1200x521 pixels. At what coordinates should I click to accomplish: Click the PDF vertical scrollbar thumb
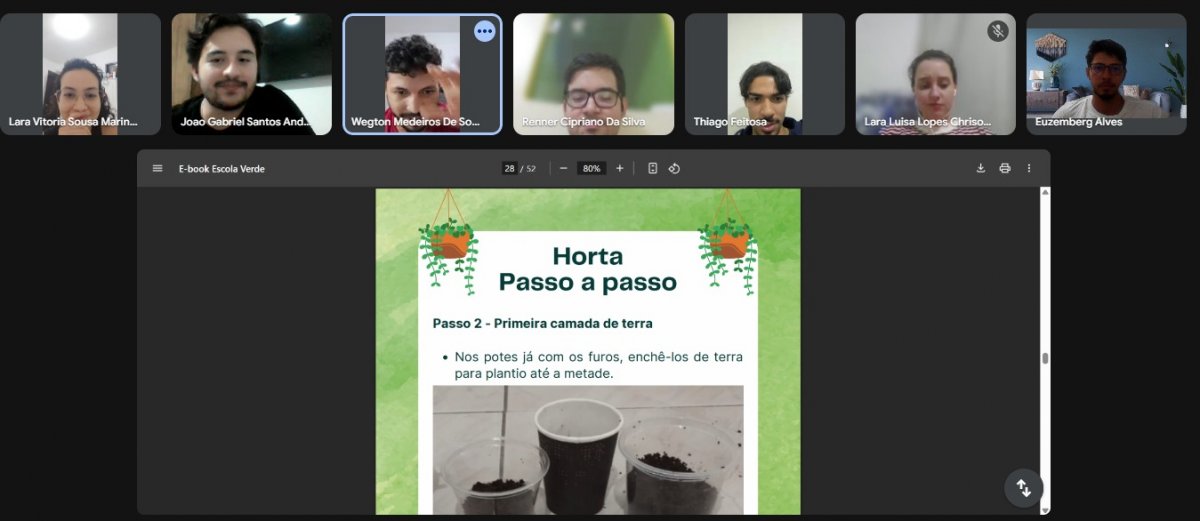pos(1045,358)
